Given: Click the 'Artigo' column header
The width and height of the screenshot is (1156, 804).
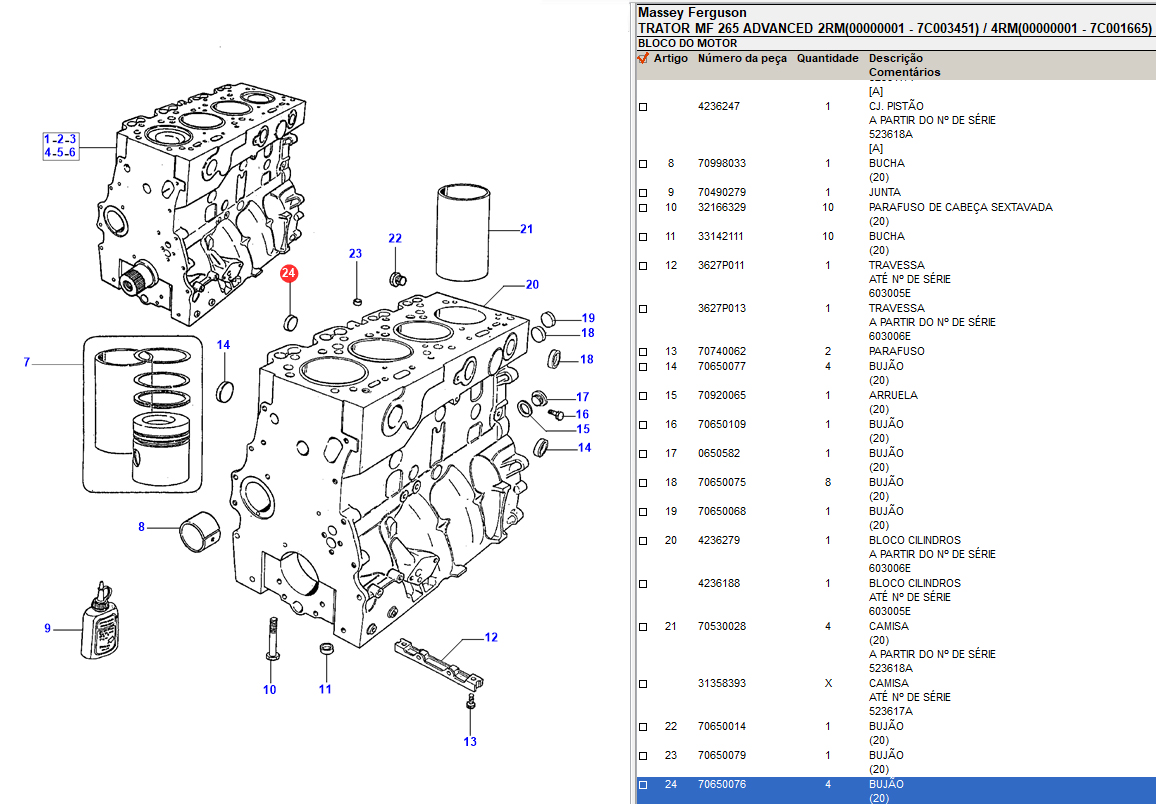Looking at the screenshot, I should [x=671, y=59].
